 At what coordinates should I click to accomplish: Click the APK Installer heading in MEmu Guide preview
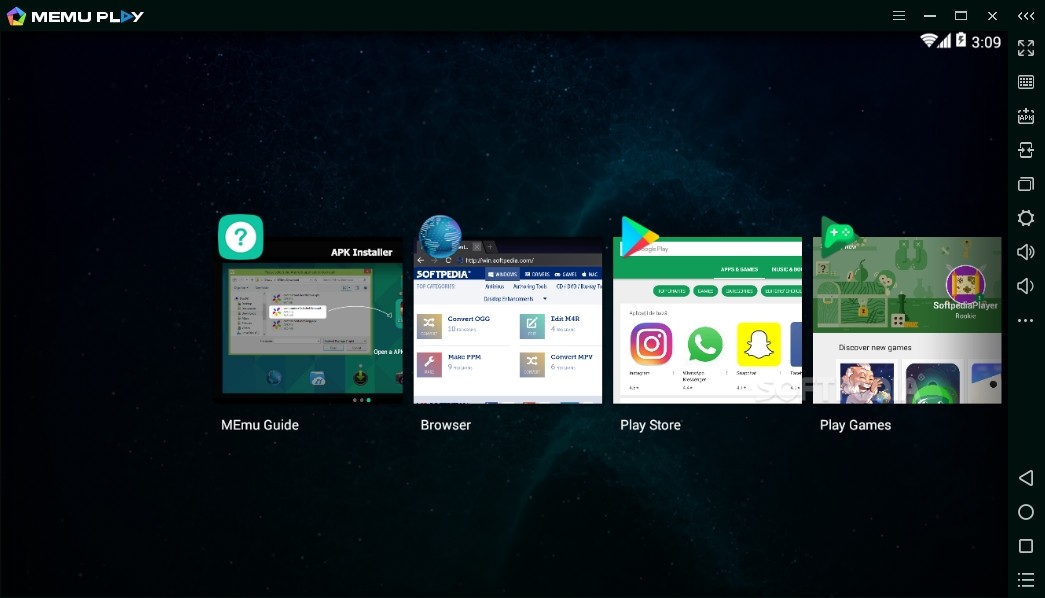(361, 252)
